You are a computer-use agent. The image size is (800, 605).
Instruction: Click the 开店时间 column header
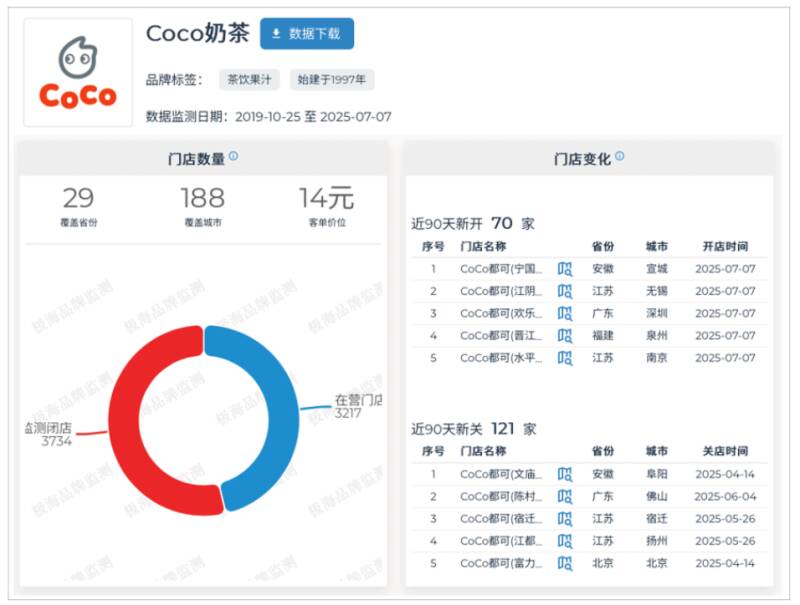(725, 247)
